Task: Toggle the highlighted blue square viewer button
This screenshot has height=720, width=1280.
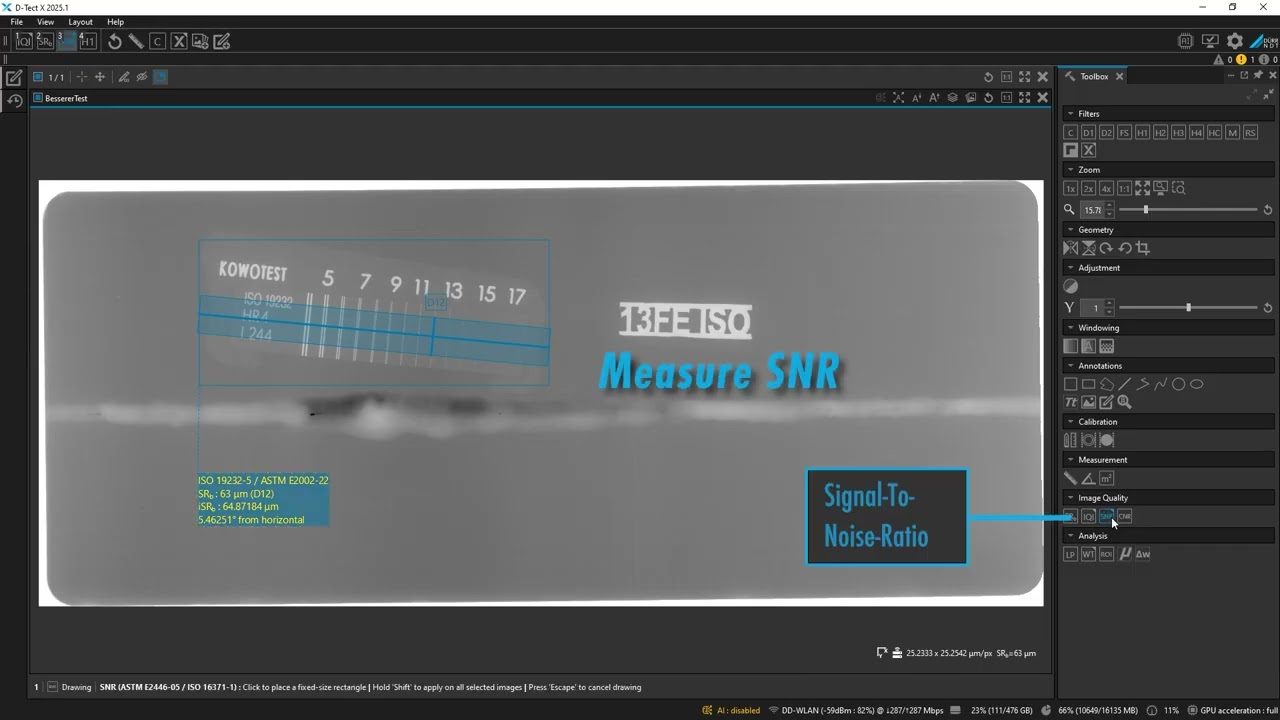Action: (x=160, y=77)
